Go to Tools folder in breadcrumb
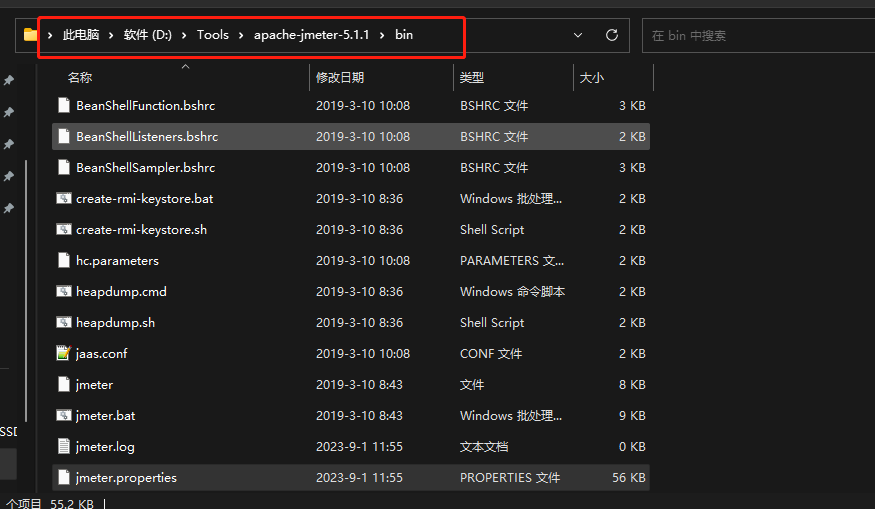This screenshot has width=875, height=509. (213, 35)
